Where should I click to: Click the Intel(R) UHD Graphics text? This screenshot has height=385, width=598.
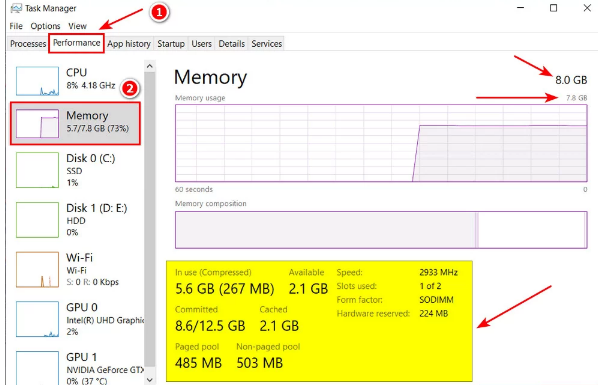point(105,321)
